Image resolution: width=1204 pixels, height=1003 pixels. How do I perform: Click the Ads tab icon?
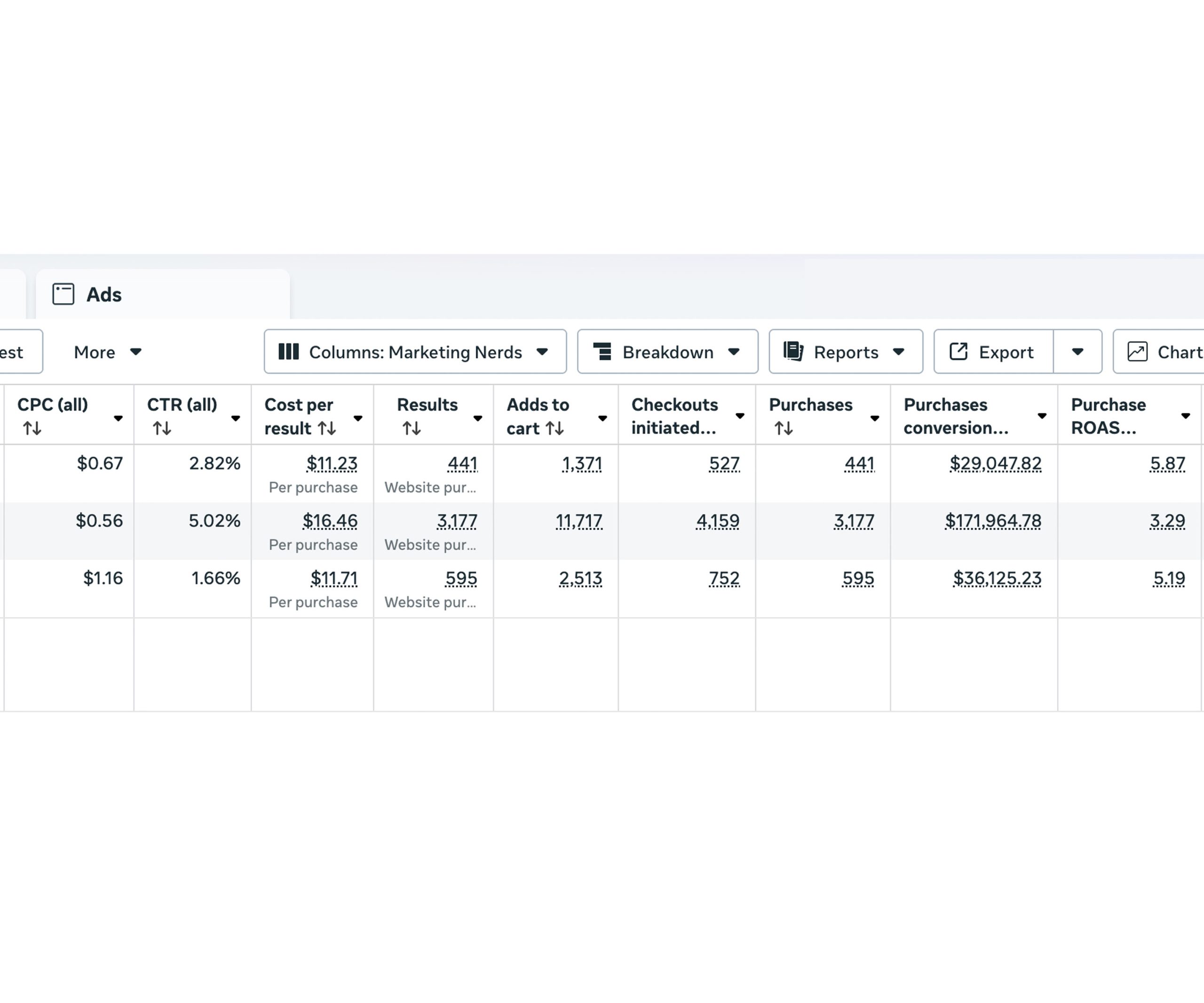[x=63, y=294]
